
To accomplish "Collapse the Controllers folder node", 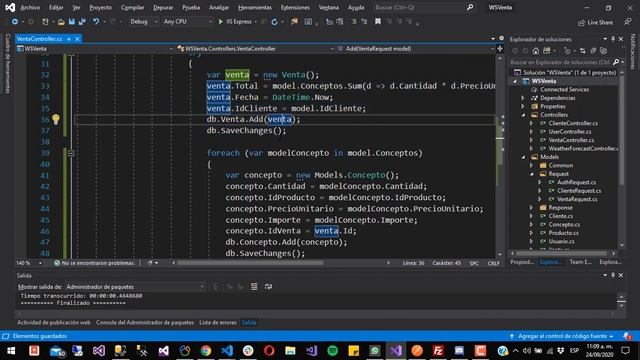I will click(x=523, y=115).
